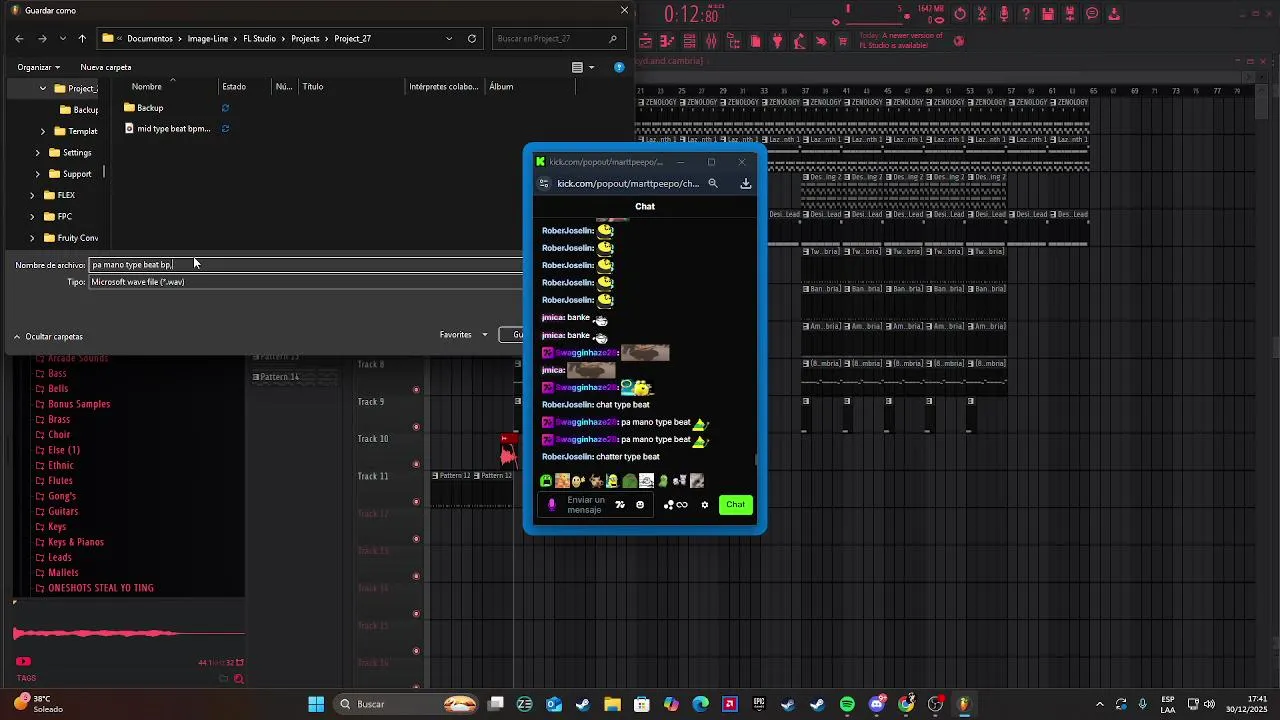This screenshot has width=1280, height=720.
Task: Open Epic Games from the taskbar
Action: click(x=759, y=704)
